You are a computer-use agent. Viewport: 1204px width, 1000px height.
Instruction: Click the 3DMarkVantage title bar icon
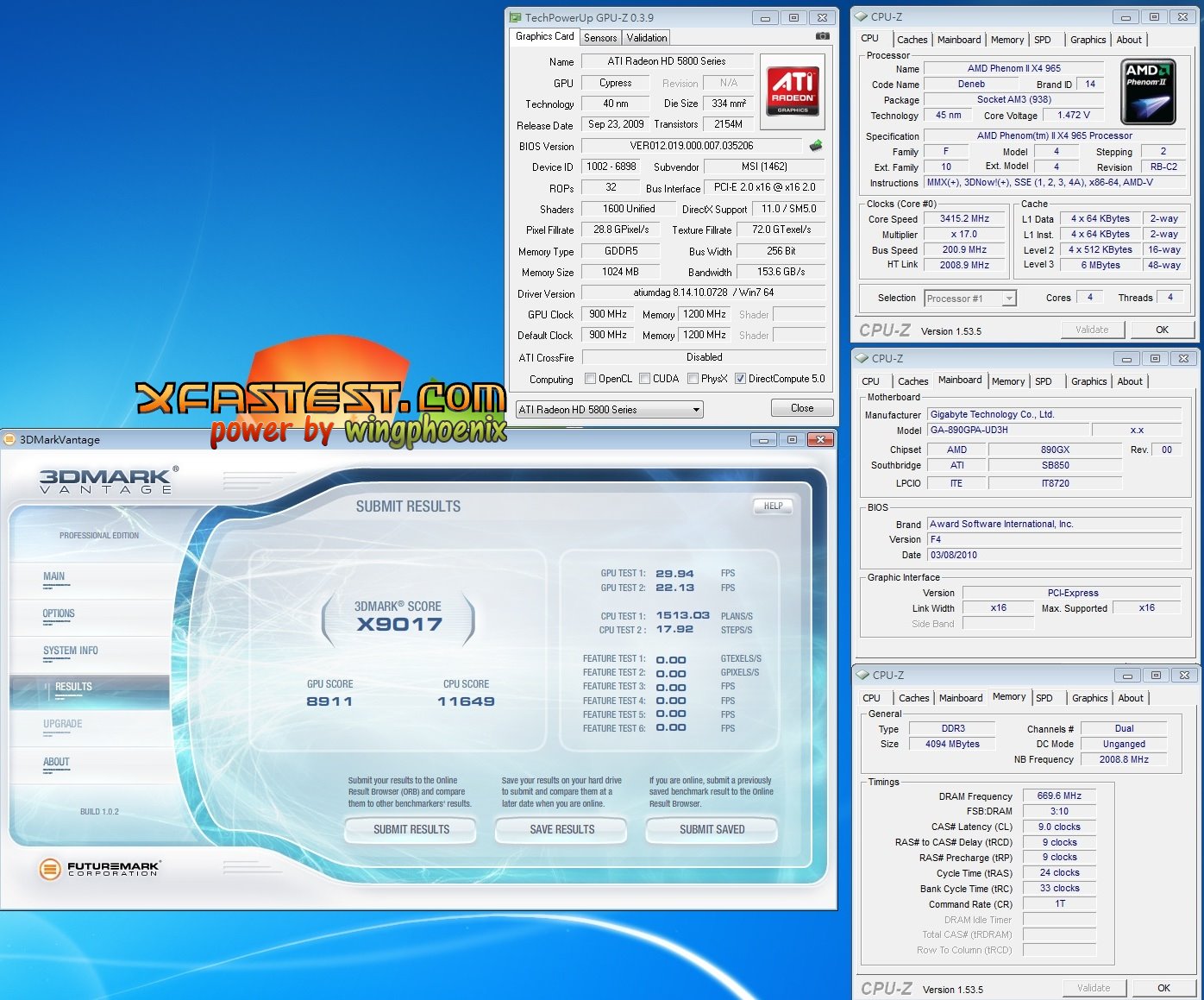(10, 439)
